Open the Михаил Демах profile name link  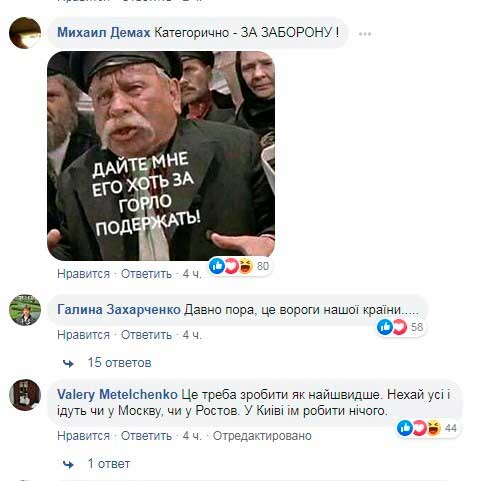click(x=104, y=33)
